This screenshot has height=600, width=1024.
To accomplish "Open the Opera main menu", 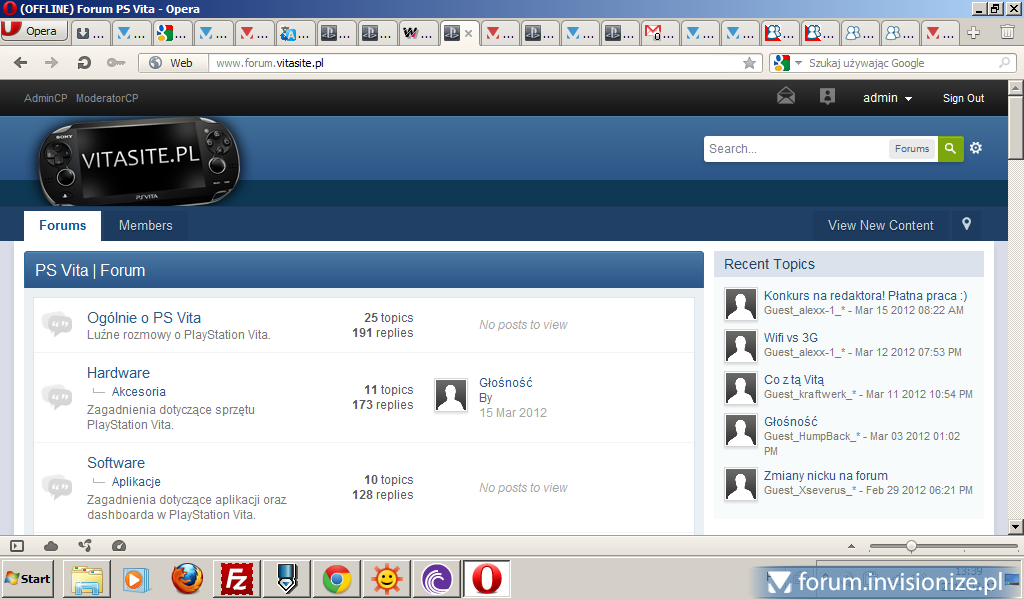I will click(34, 31).
